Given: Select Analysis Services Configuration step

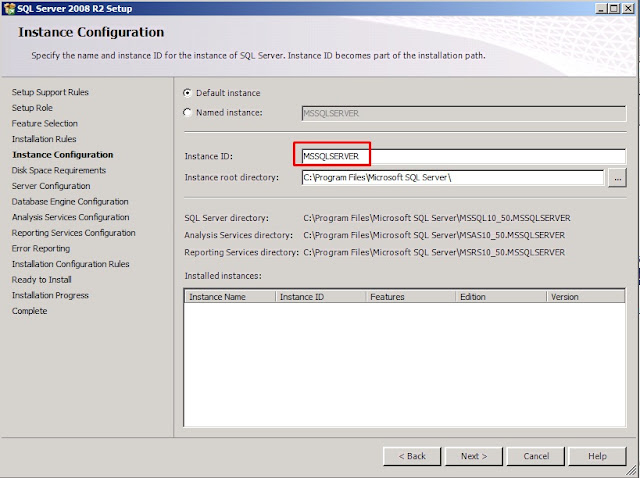Looking at the screenshot, I should pos(70,217).
